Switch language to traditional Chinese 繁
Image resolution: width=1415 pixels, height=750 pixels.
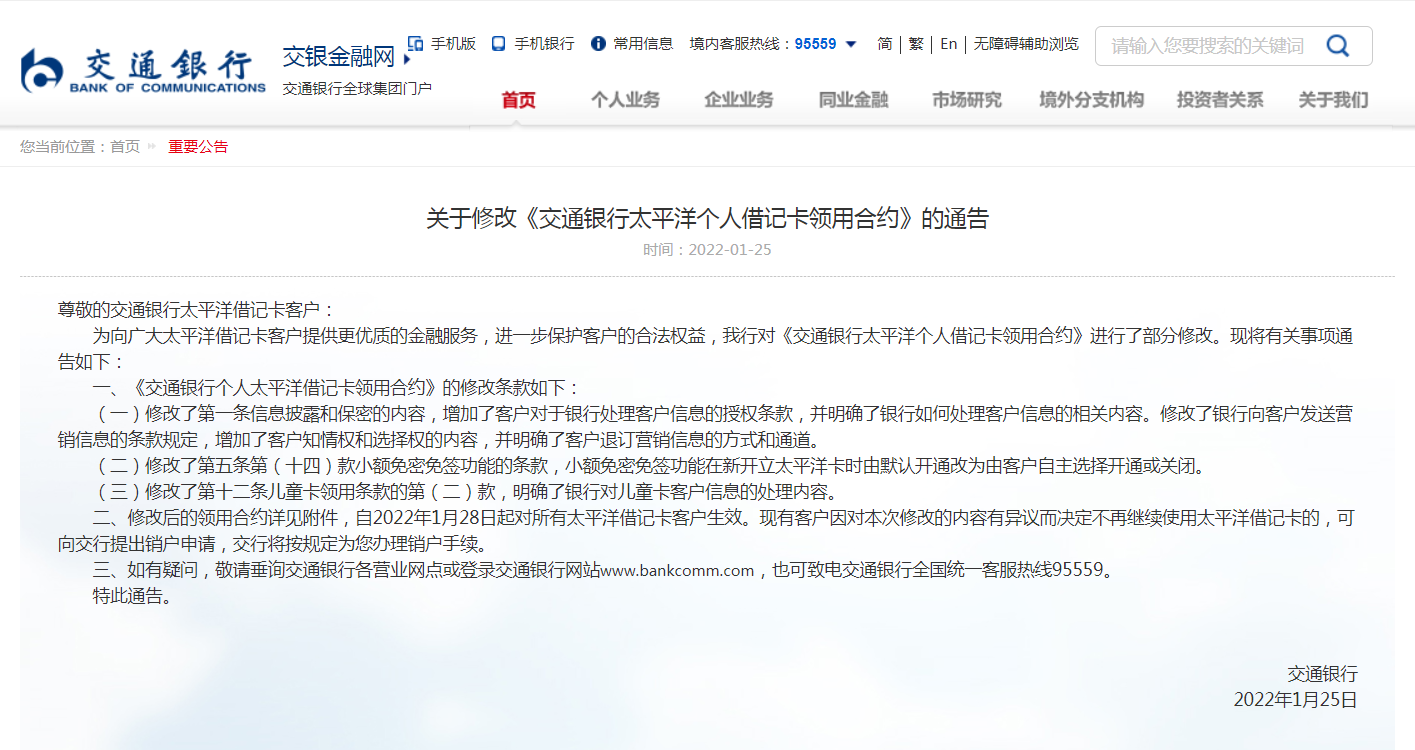(x=916, y=44)
